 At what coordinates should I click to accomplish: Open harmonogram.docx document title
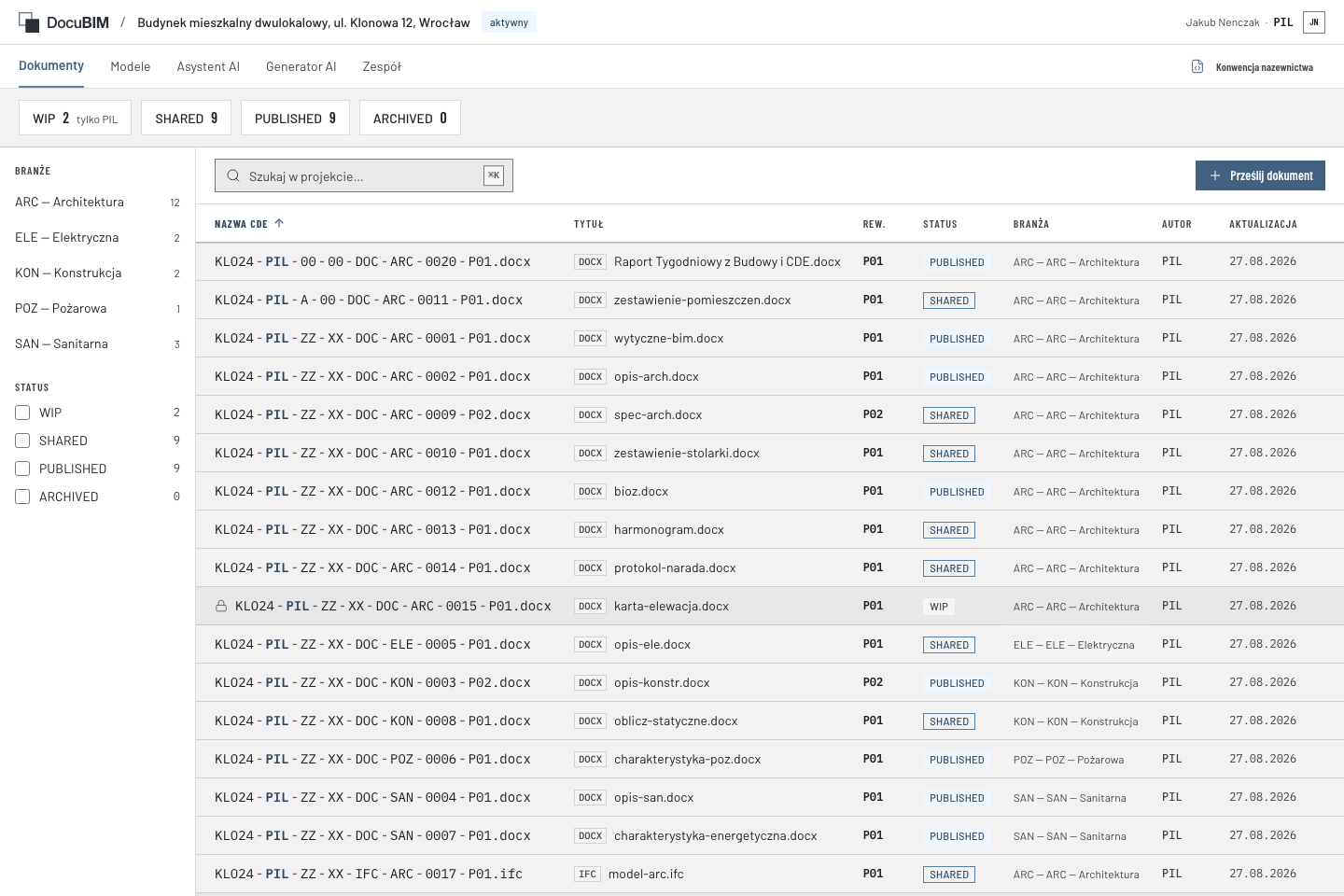[668, 530]
